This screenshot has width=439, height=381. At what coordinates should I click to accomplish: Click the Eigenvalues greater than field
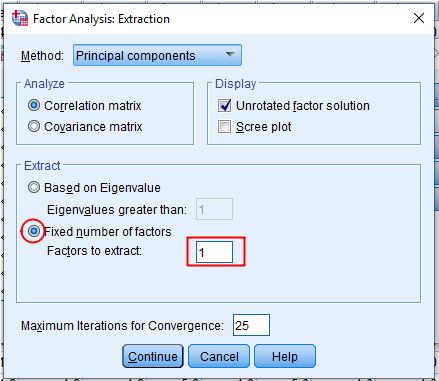[214, 209]
